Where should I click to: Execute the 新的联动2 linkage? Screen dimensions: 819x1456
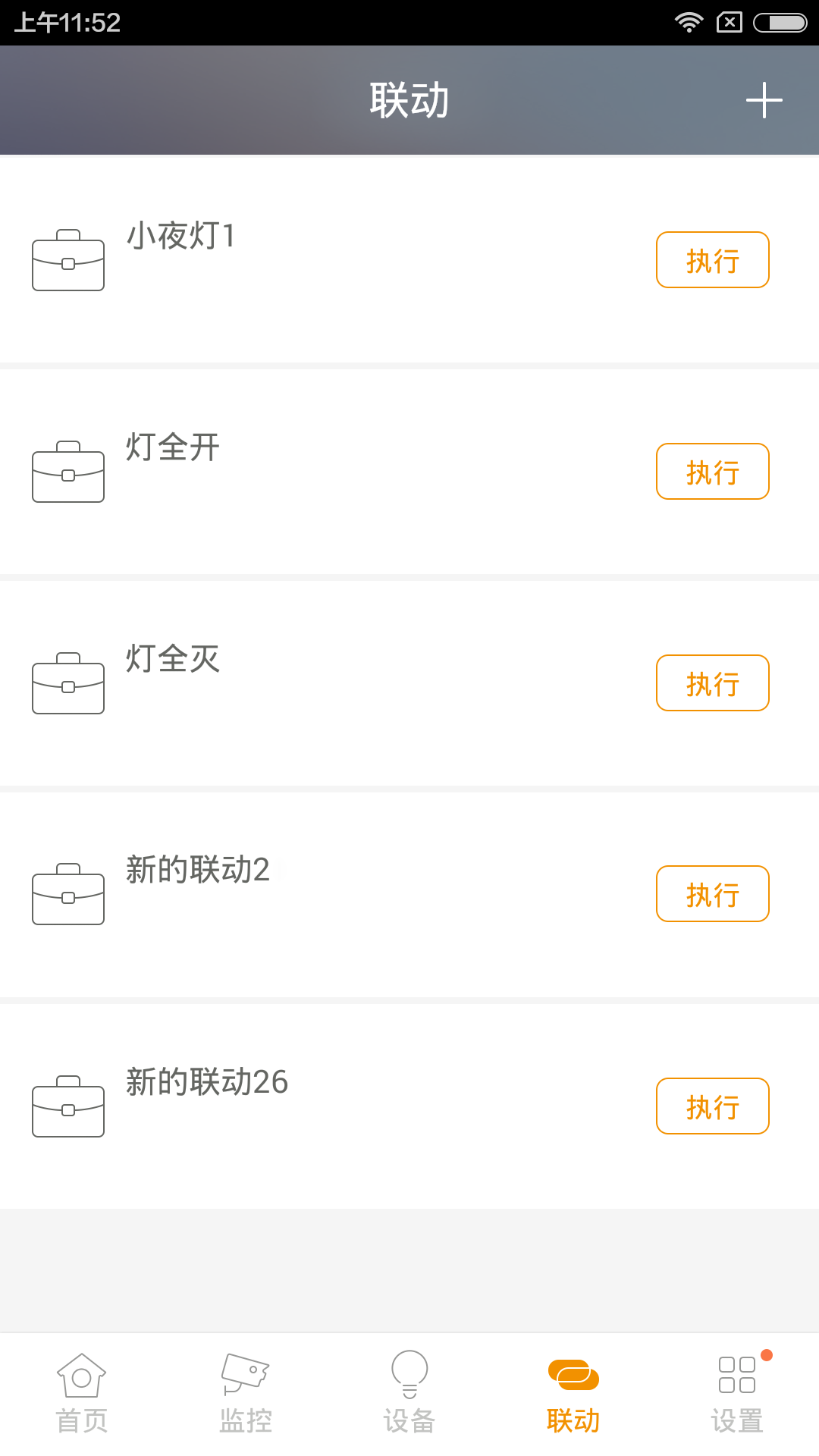(712, 894)
